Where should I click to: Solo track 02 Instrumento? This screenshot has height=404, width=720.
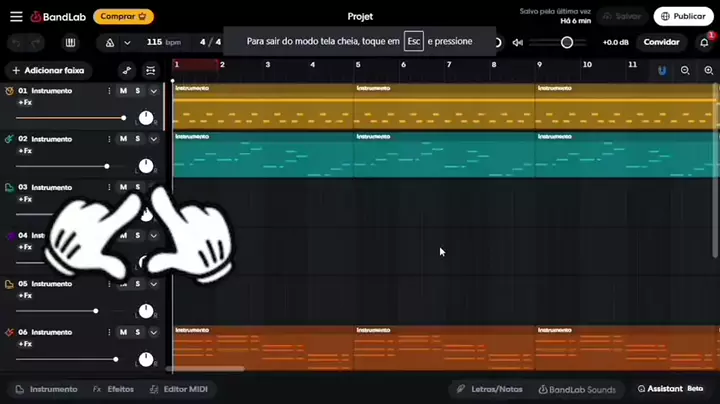tap(137, 139)
